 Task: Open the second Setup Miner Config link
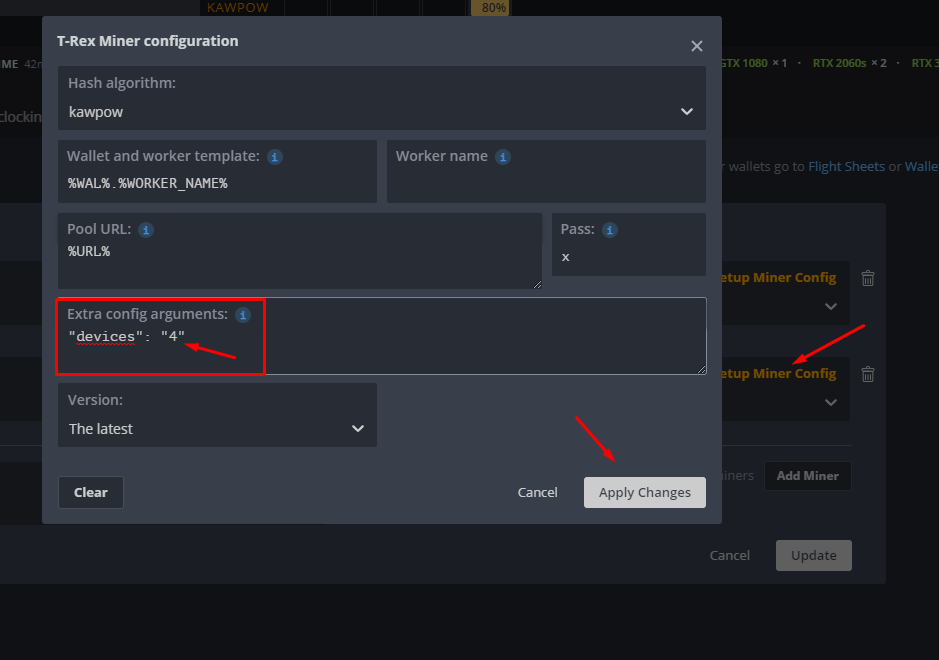click(x=779, y=374)
